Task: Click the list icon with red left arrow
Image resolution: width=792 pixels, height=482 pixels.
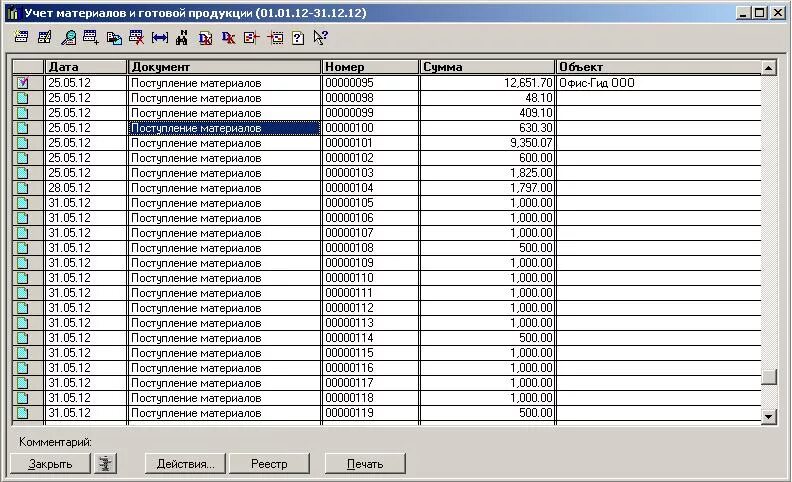Action: 251,37
